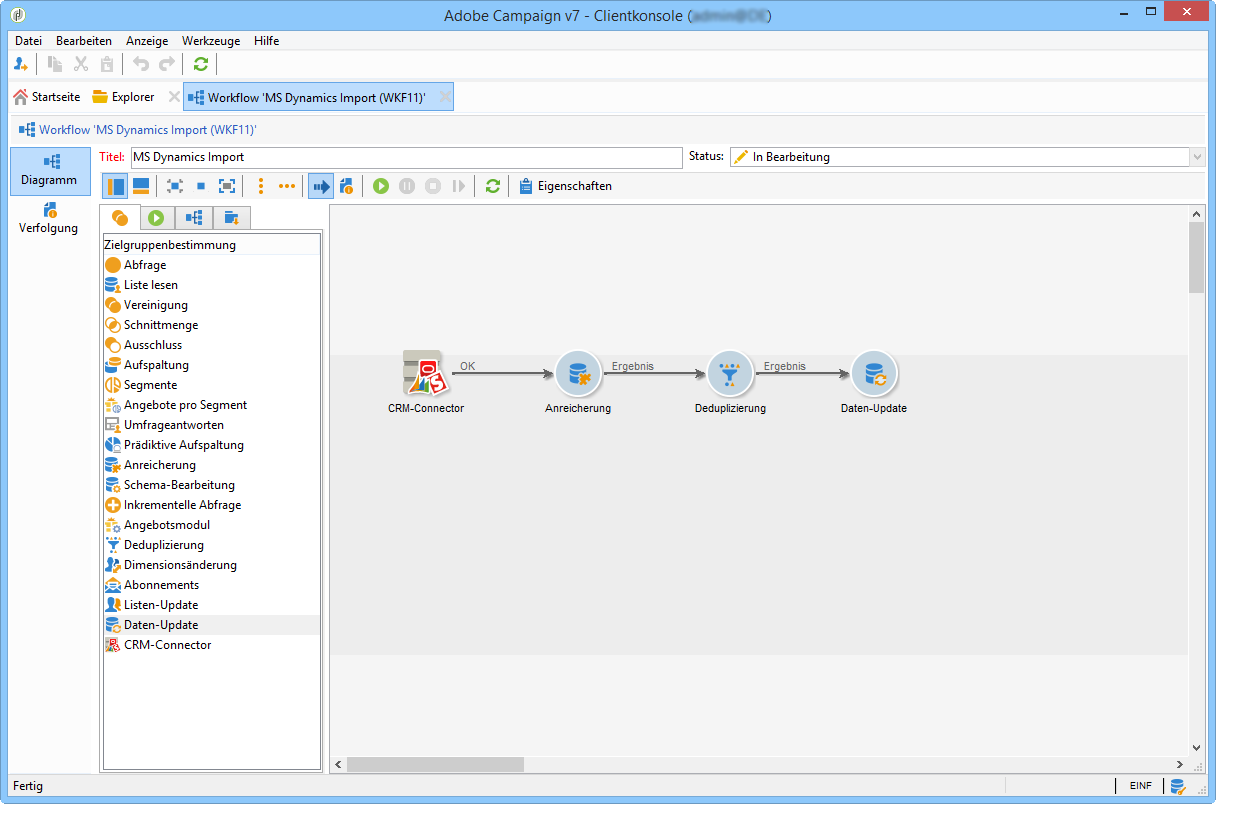
Task: Click the green refresh icon in diagram toolbar
Action: tap(492, 186)
